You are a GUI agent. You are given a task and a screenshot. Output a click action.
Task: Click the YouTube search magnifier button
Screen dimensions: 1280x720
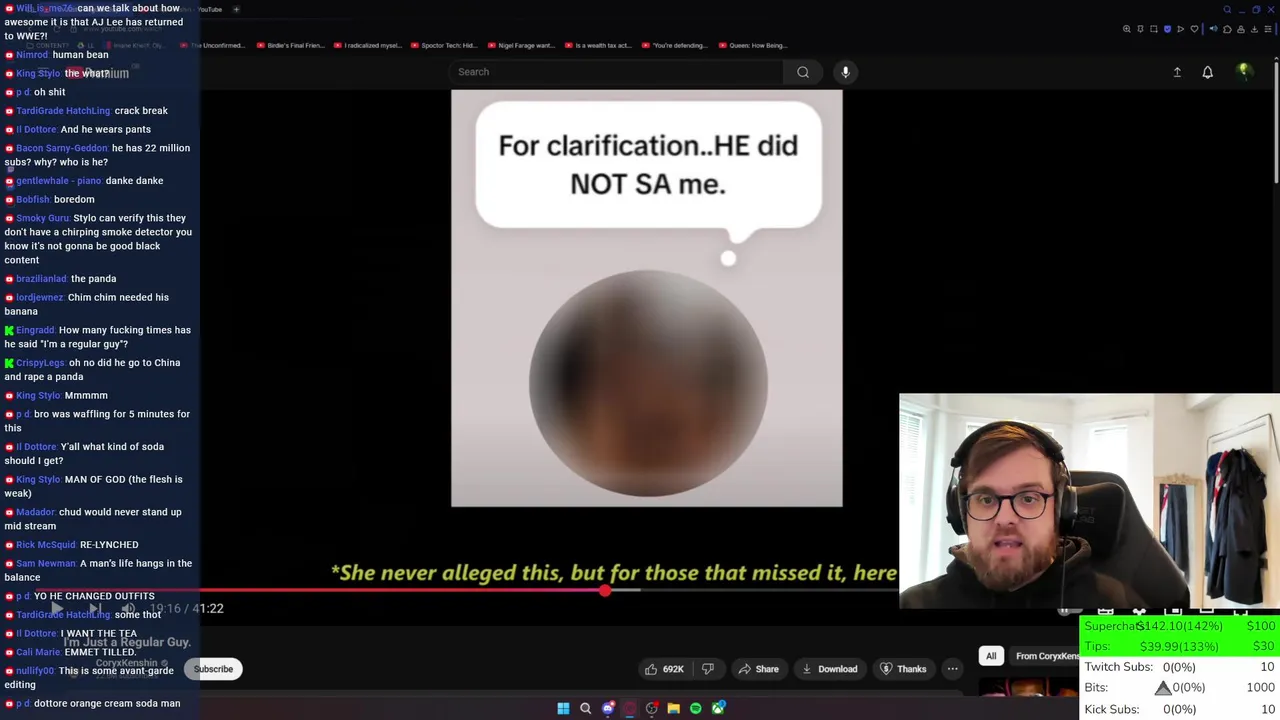coord(803,72)
